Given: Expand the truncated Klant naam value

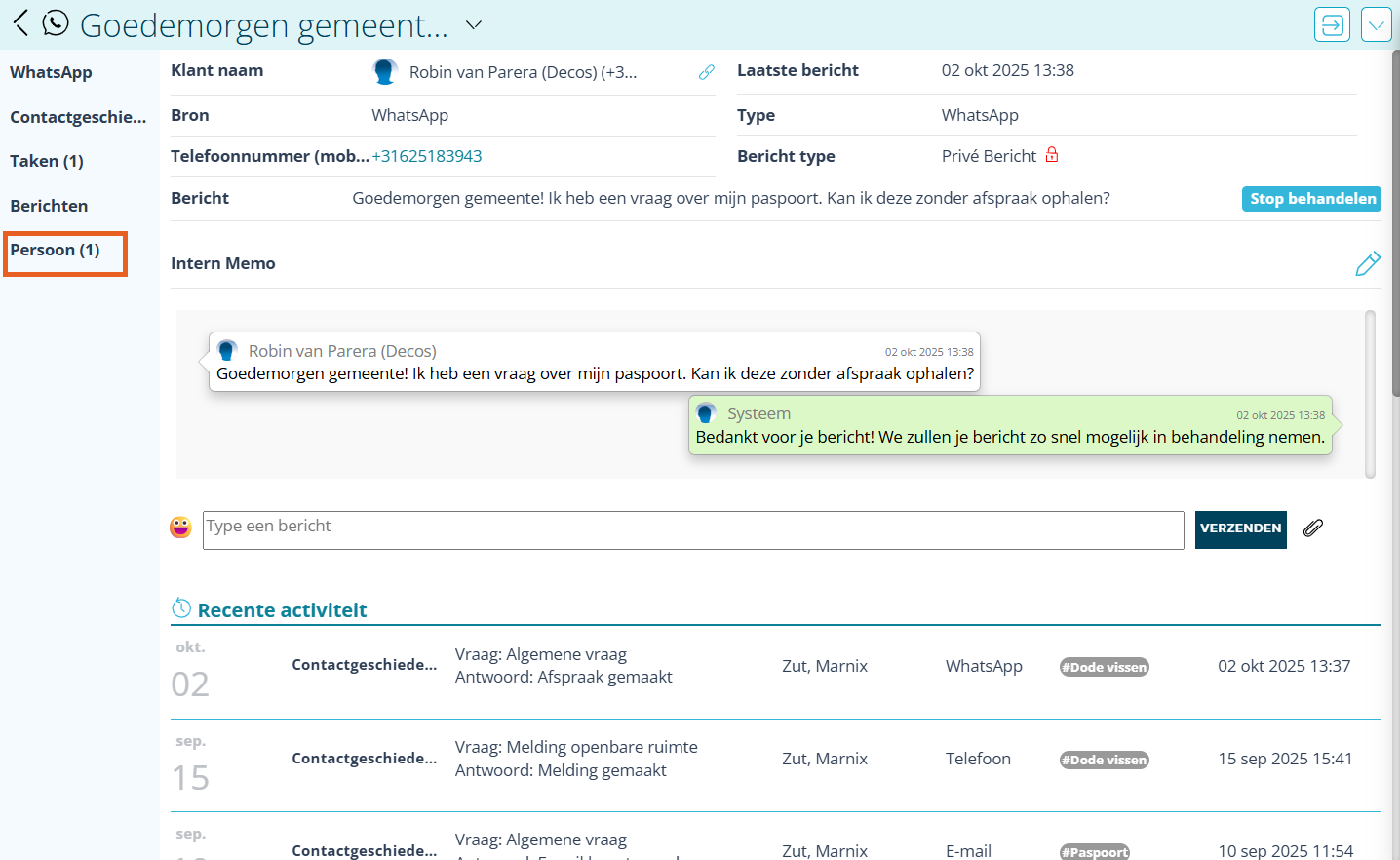Looking at the screenshot, I should (526, 71).
